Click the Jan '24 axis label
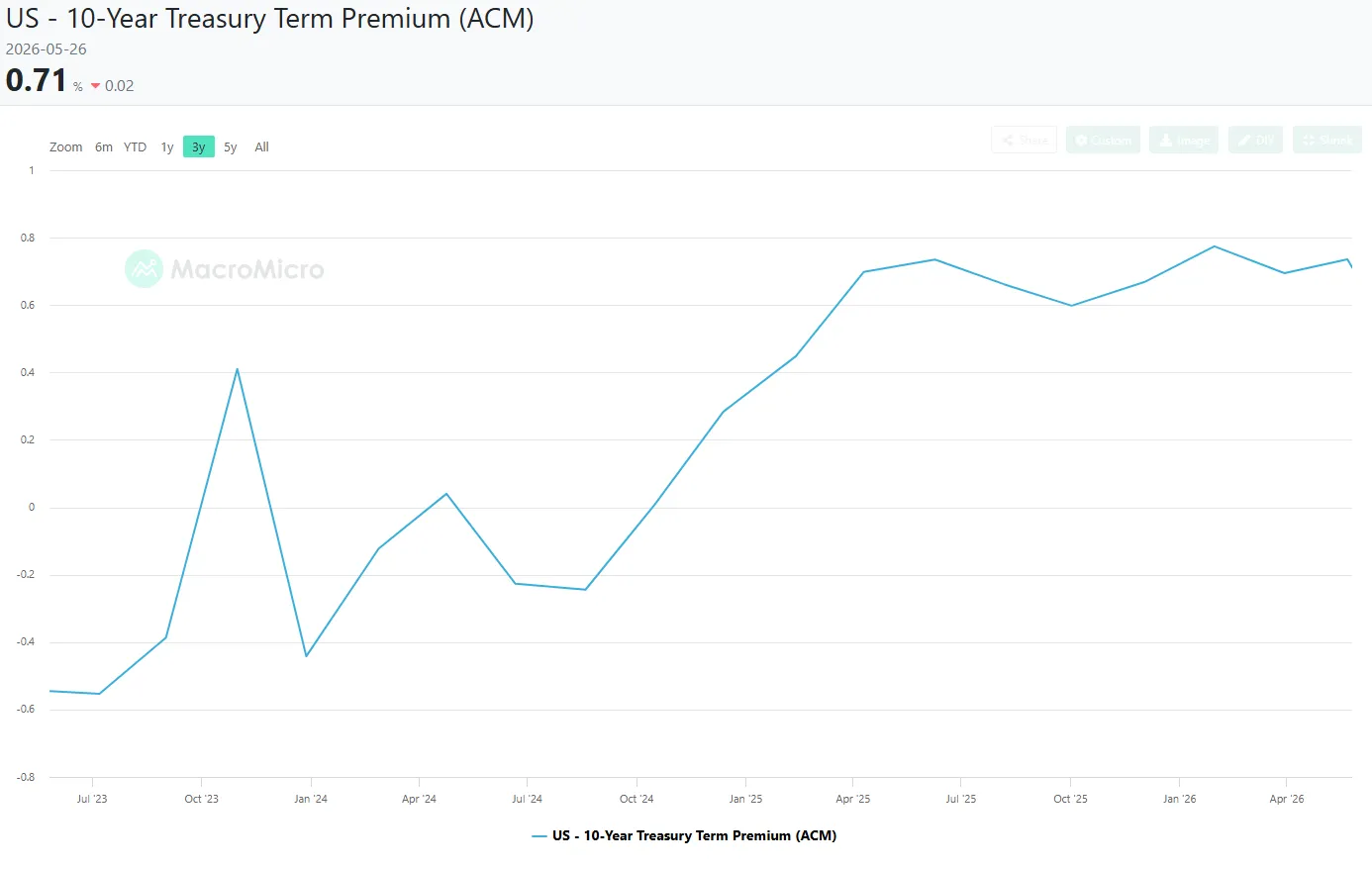The height and width of the screenshot is (869, 1372). tap(311, 799)
